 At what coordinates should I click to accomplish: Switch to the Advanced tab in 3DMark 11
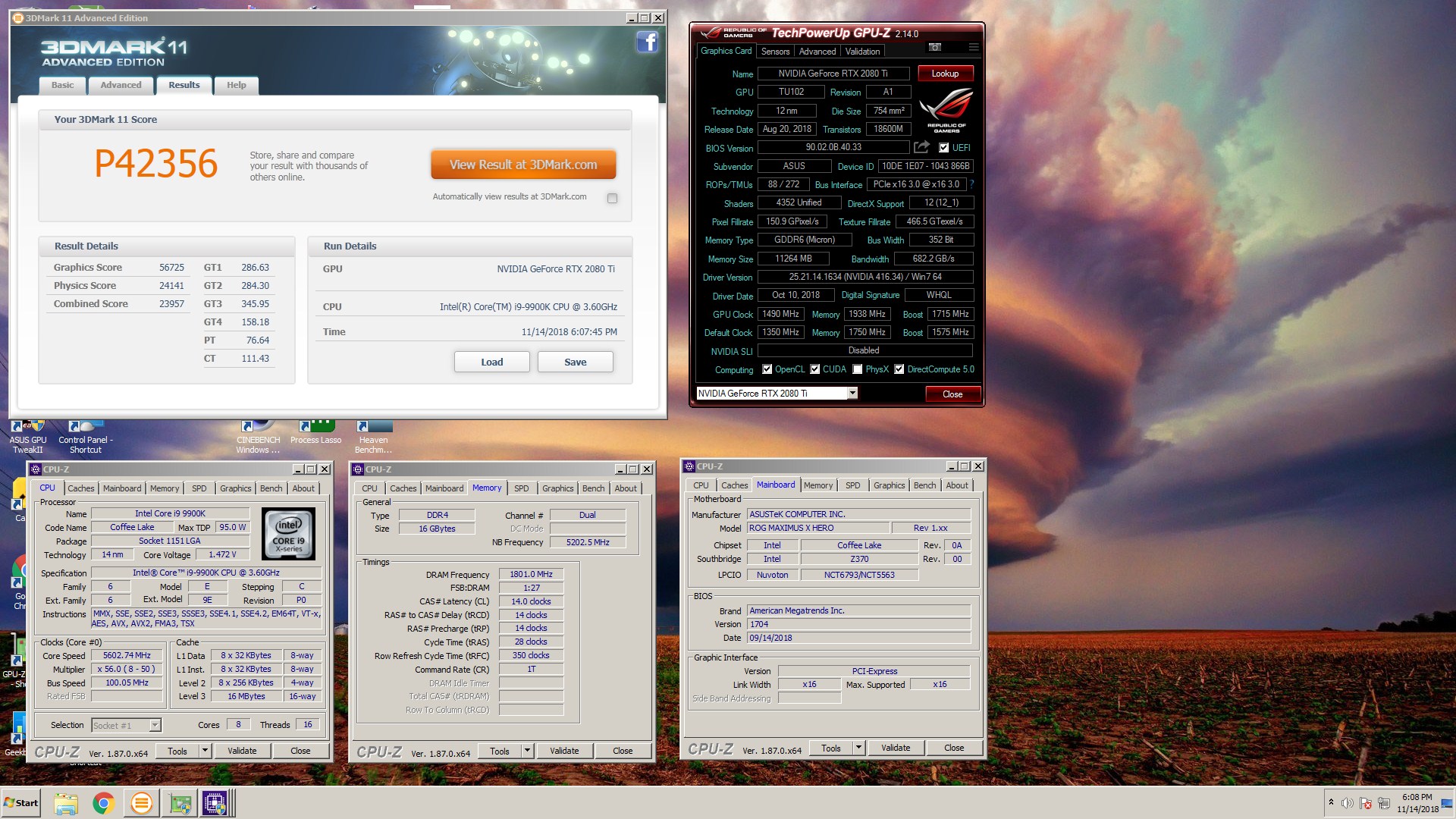[121, 85]
